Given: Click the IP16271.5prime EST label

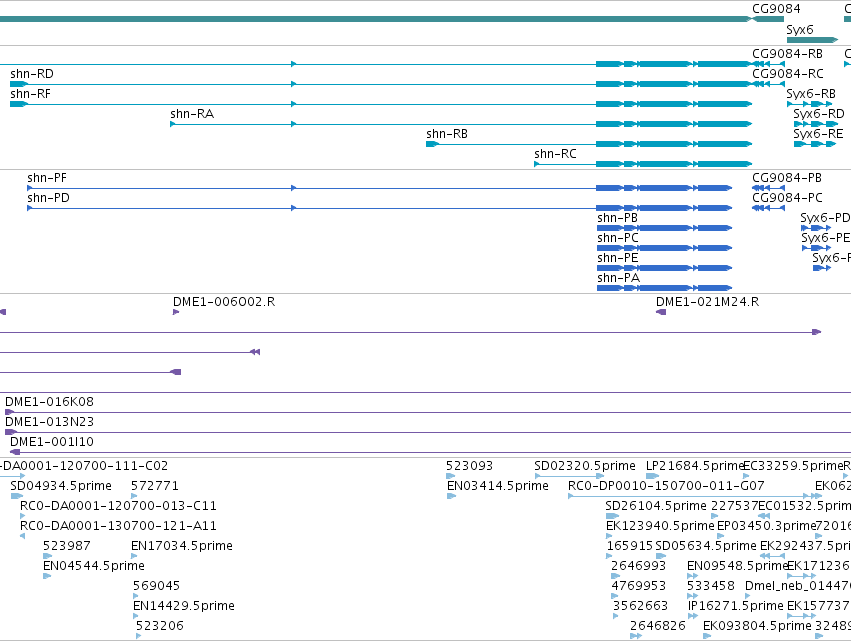Looking at the screenshot, I should coord(736,606).
